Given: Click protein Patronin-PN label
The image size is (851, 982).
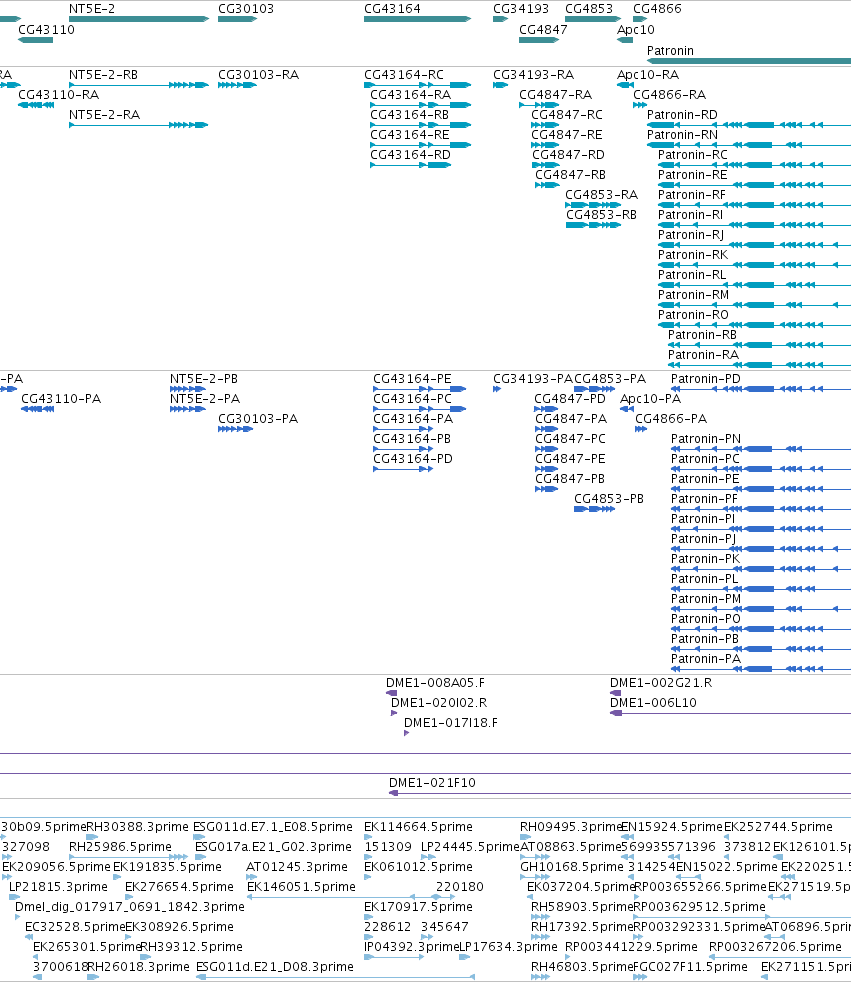Looking at the screenshot, I should click(x=706, y=439).
